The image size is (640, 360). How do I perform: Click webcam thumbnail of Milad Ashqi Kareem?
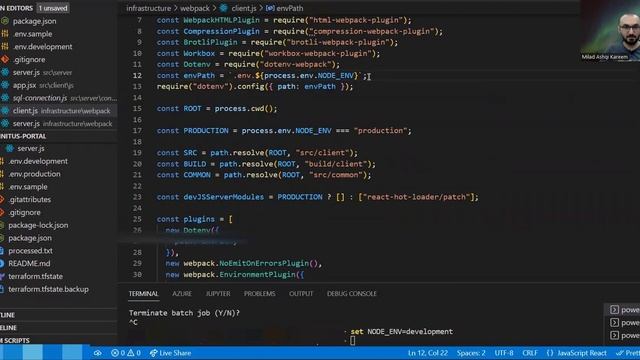[610, 31]
